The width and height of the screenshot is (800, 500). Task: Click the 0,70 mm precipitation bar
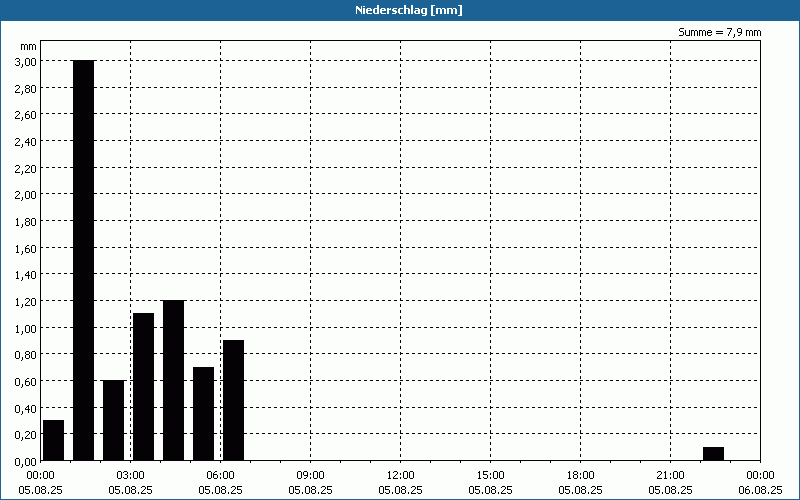coord(204,414)
